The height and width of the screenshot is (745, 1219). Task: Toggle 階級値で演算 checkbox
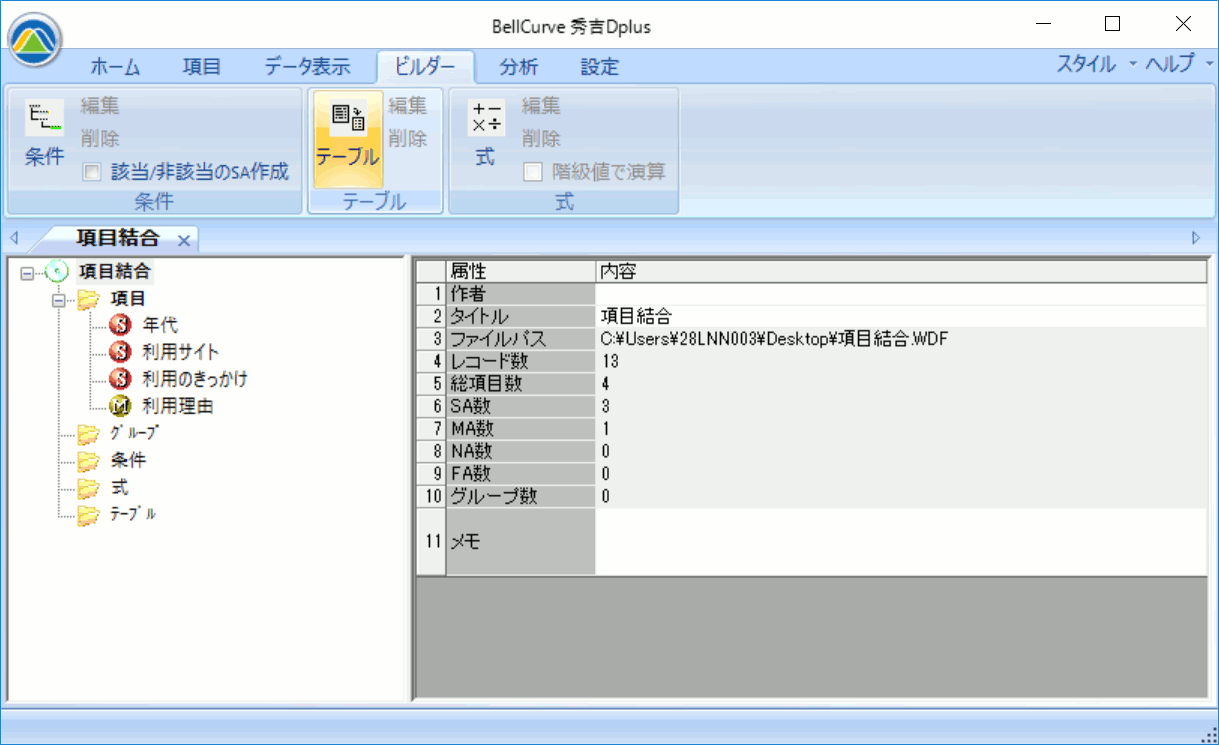pyautogui.click(x=533, y=172)
